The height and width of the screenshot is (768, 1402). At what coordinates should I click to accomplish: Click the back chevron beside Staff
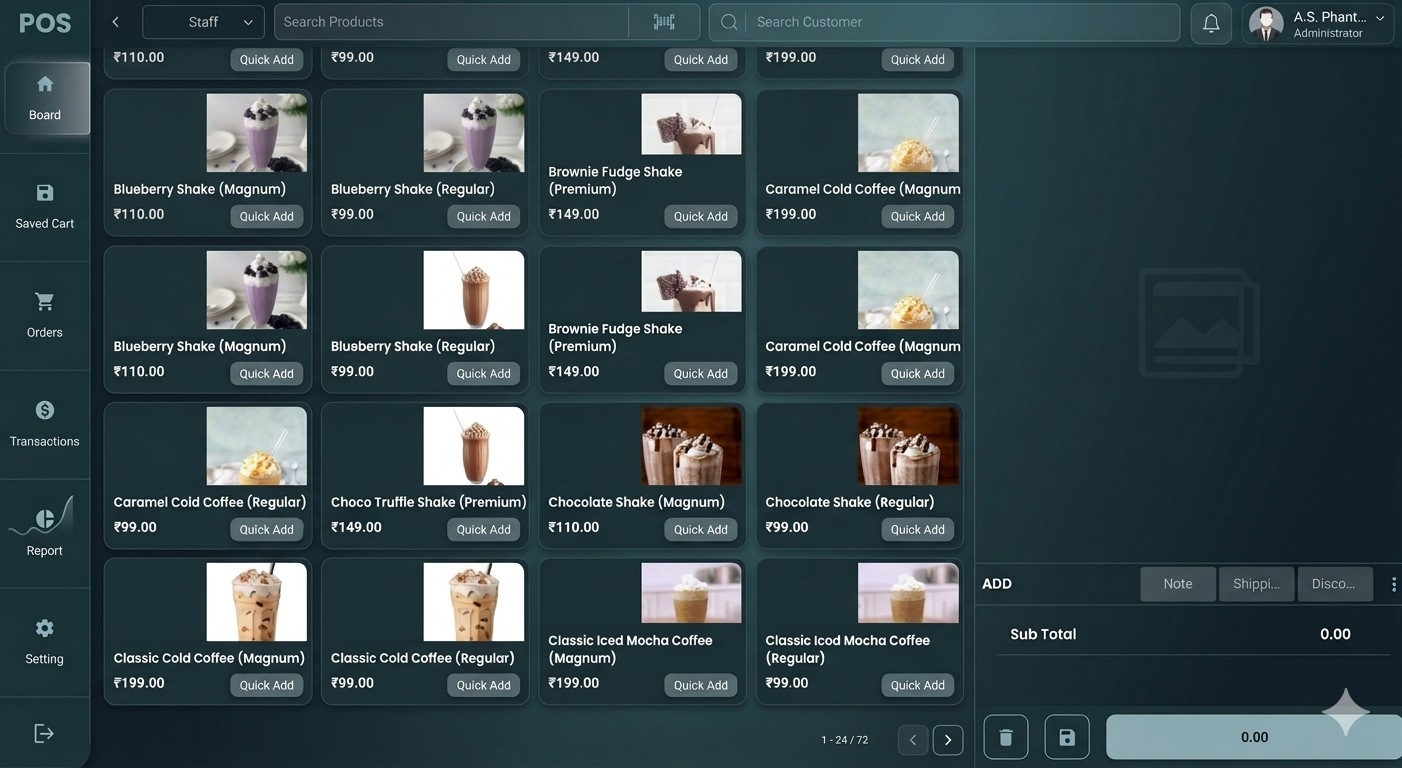pos(116,22)
